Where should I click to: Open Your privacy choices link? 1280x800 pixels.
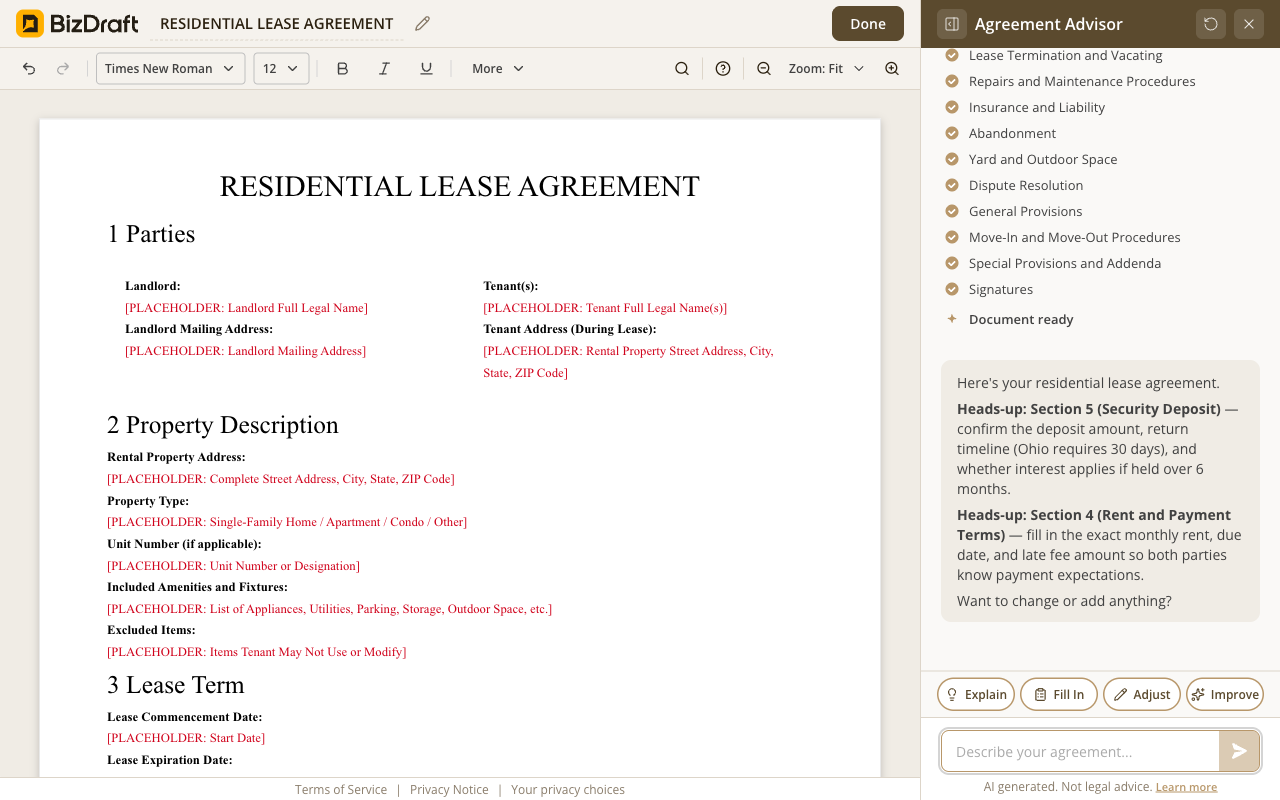[x=568, y=789]
